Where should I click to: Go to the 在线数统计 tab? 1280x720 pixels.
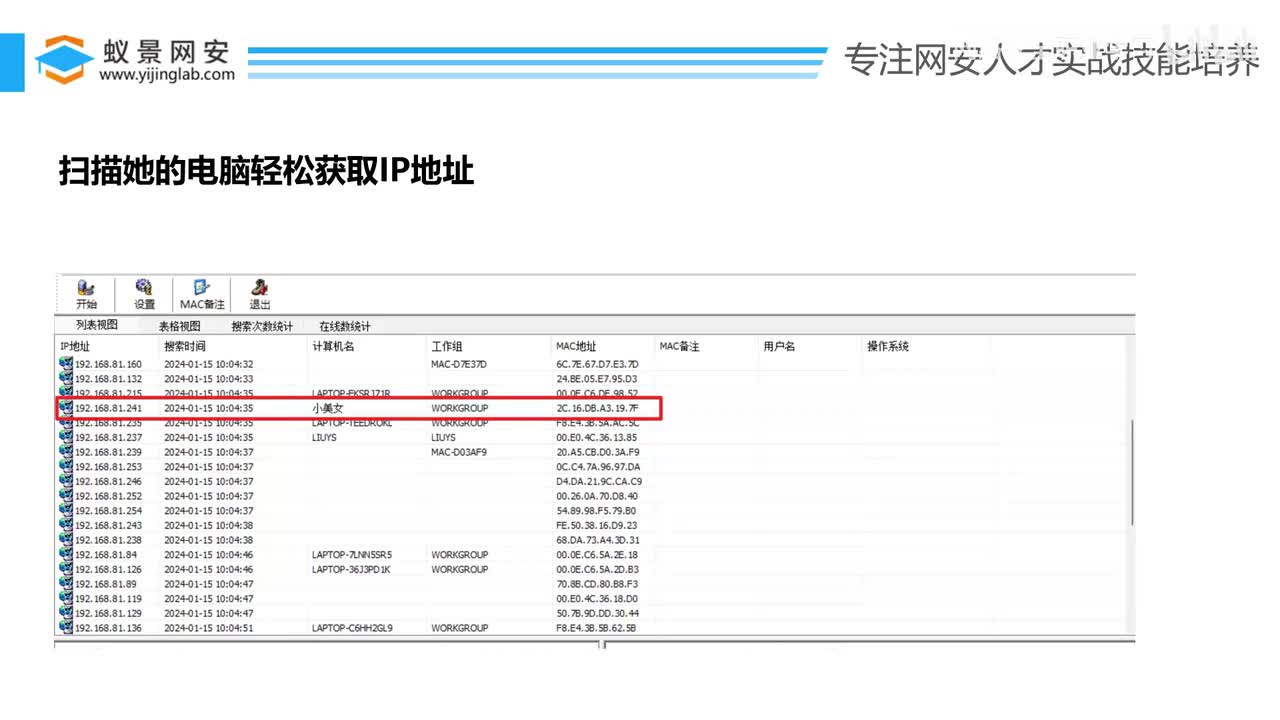click(345, 326)
